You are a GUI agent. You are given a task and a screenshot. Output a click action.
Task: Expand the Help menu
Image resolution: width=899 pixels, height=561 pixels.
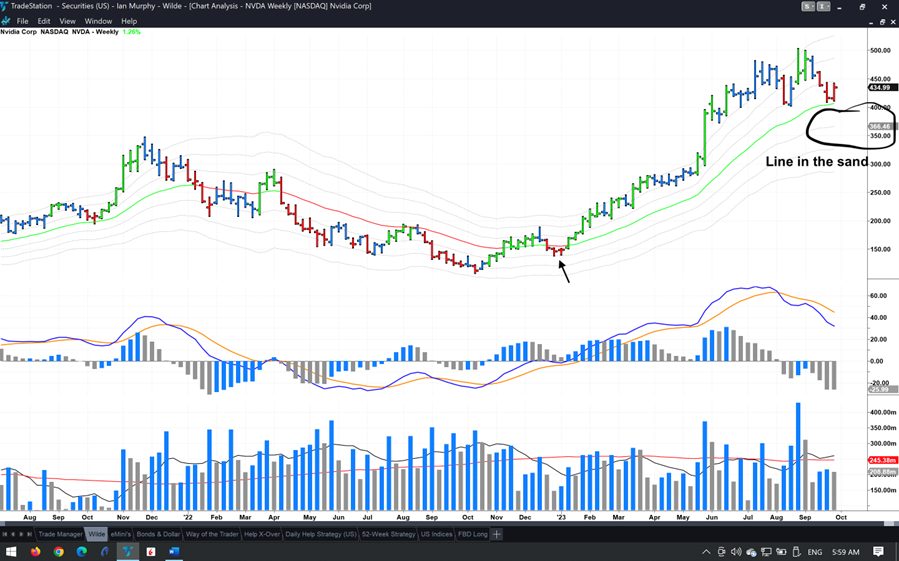[129, 21]
